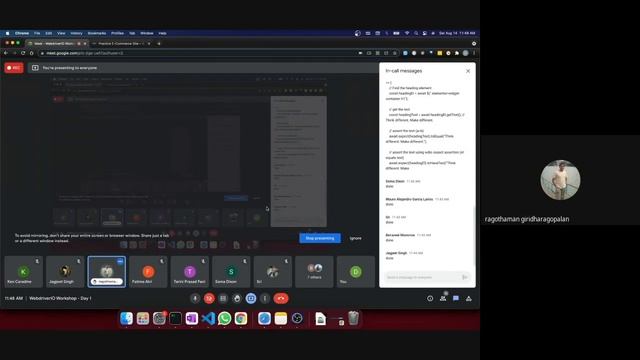Click the red REC recording indicator

14,68
